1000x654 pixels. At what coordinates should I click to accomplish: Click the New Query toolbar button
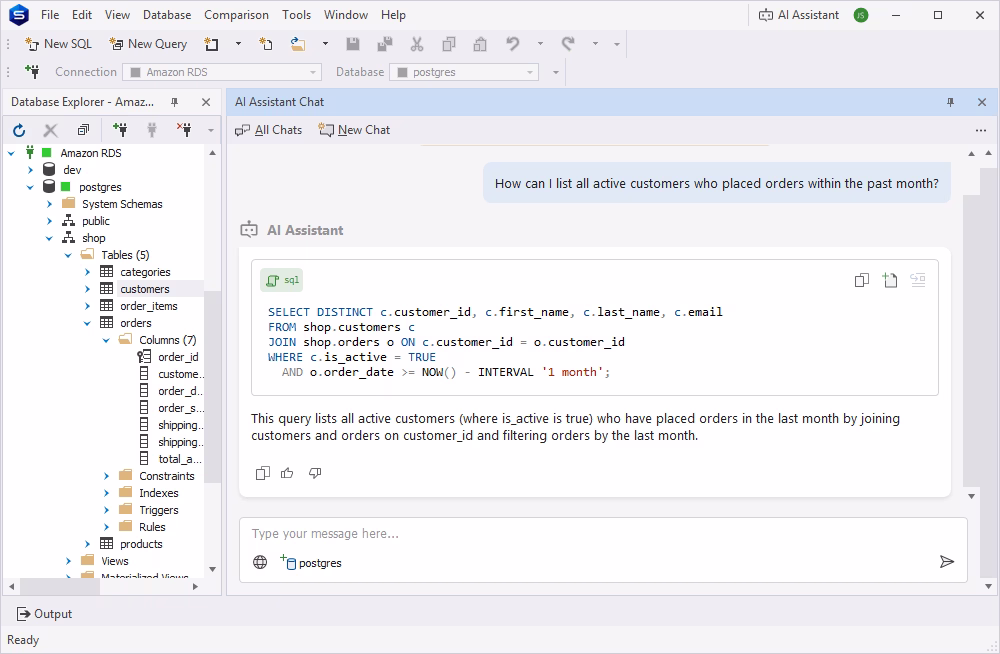[x=148, y=44]
